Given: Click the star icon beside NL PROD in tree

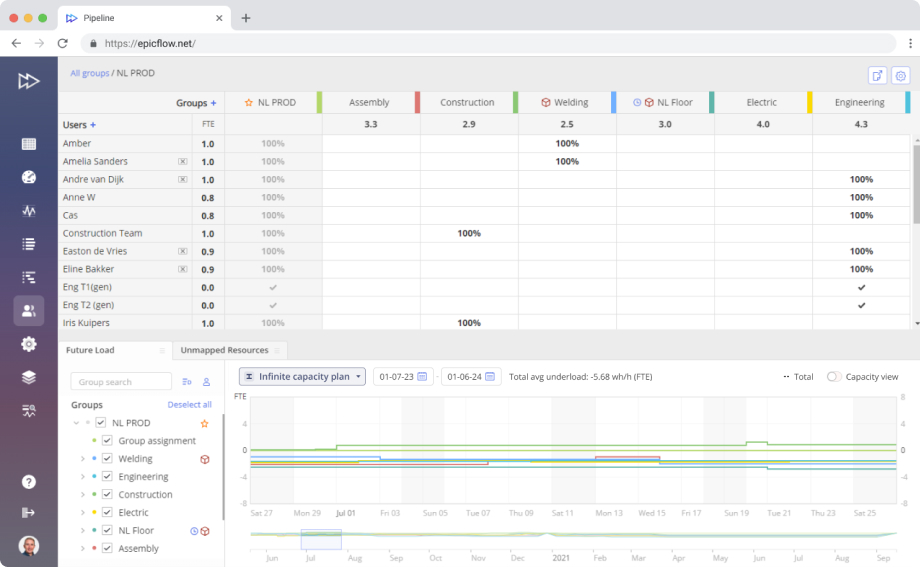Looking at the screenshot, I should click(204, 424).
